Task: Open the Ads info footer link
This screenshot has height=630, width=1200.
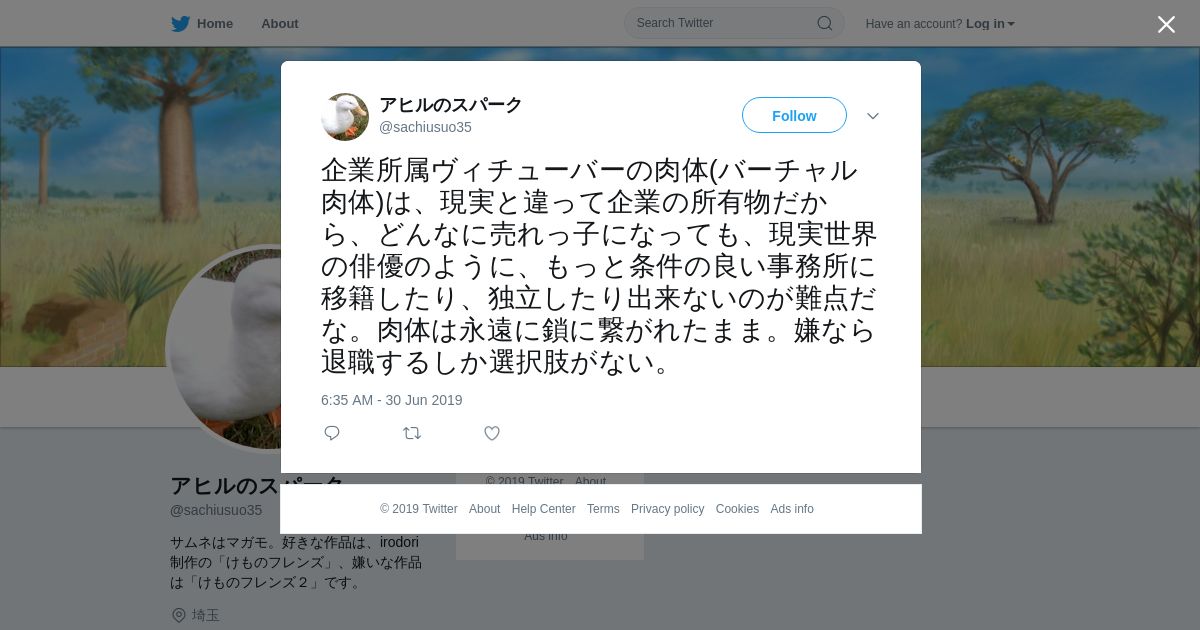Action: coord(792,509)
